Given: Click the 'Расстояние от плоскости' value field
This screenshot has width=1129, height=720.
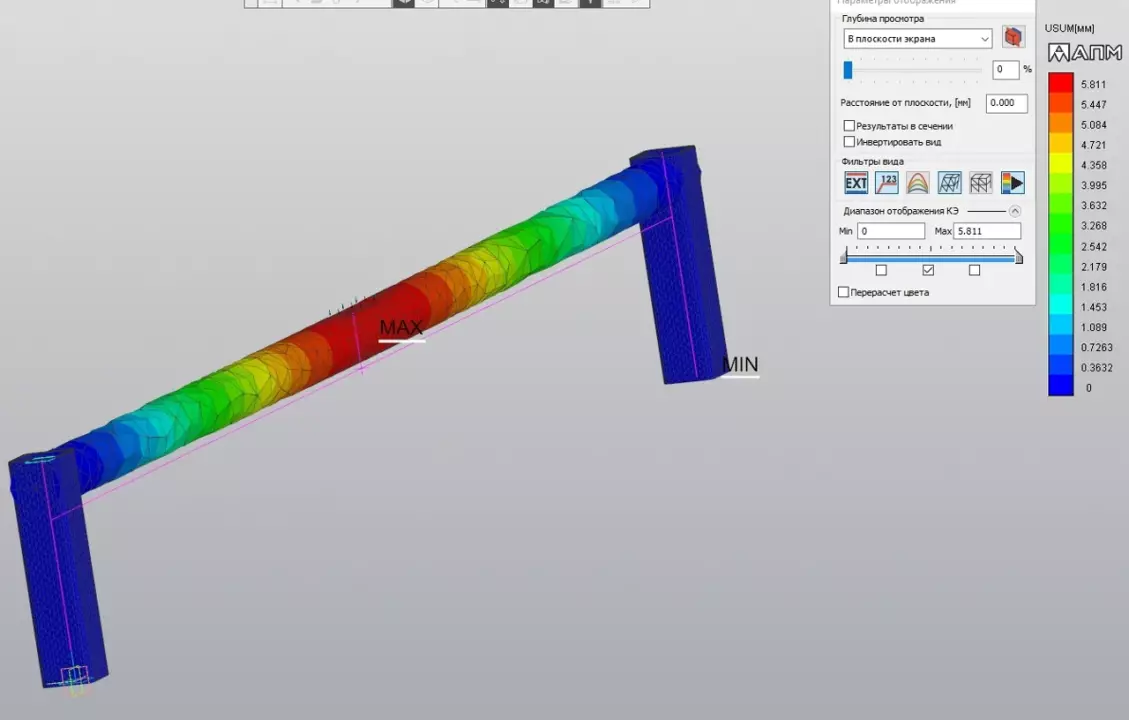Looking at the screenshot, I should point(1006,103).
